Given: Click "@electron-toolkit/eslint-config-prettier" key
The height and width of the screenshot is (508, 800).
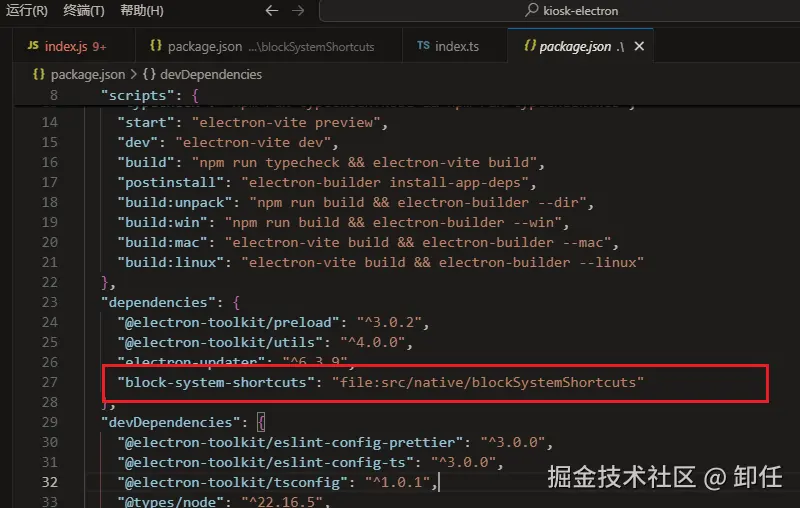Looking at the screenshot, I should pyautogui.click(x=290, y=442).
